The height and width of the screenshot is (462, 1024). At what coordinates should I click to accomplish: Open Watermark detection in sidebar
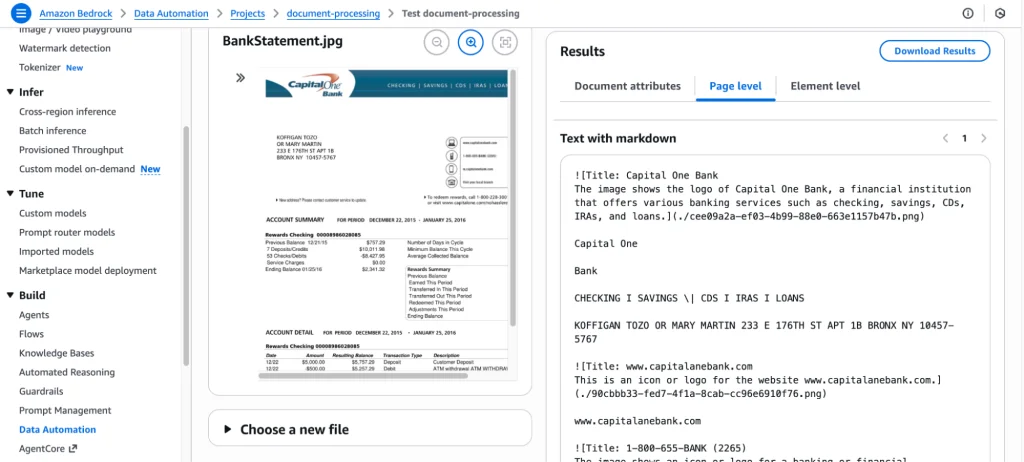point(65,48)
